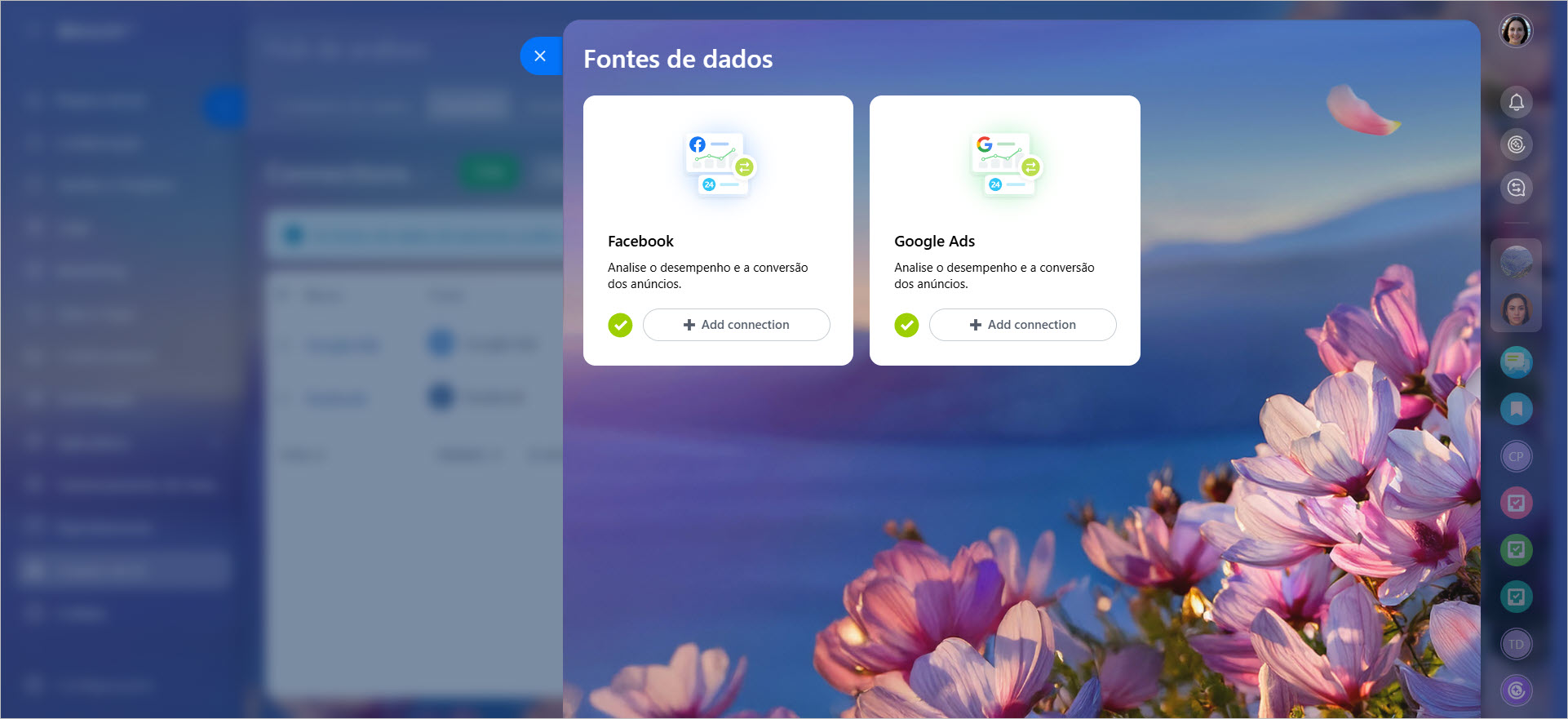Click the Facebook connected checkmark
The width and height of the screenshot is (1568, 719).
click(x=620, y=325)
